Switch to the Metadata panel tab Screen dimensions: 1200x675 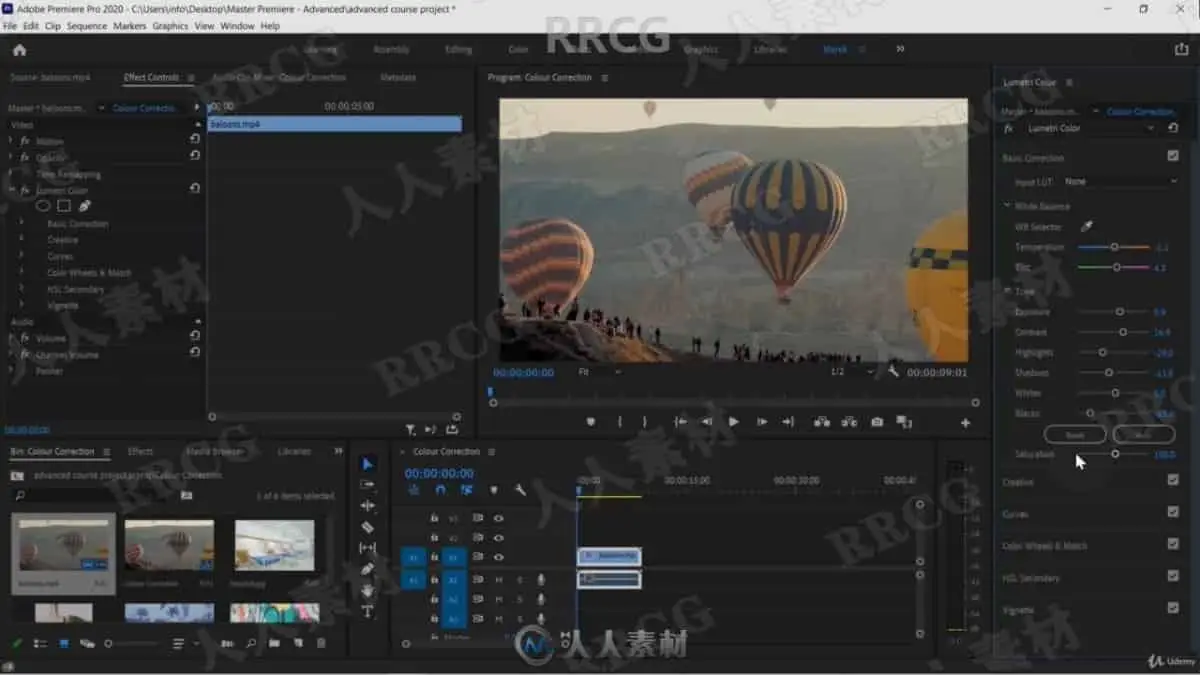(398, 78)
